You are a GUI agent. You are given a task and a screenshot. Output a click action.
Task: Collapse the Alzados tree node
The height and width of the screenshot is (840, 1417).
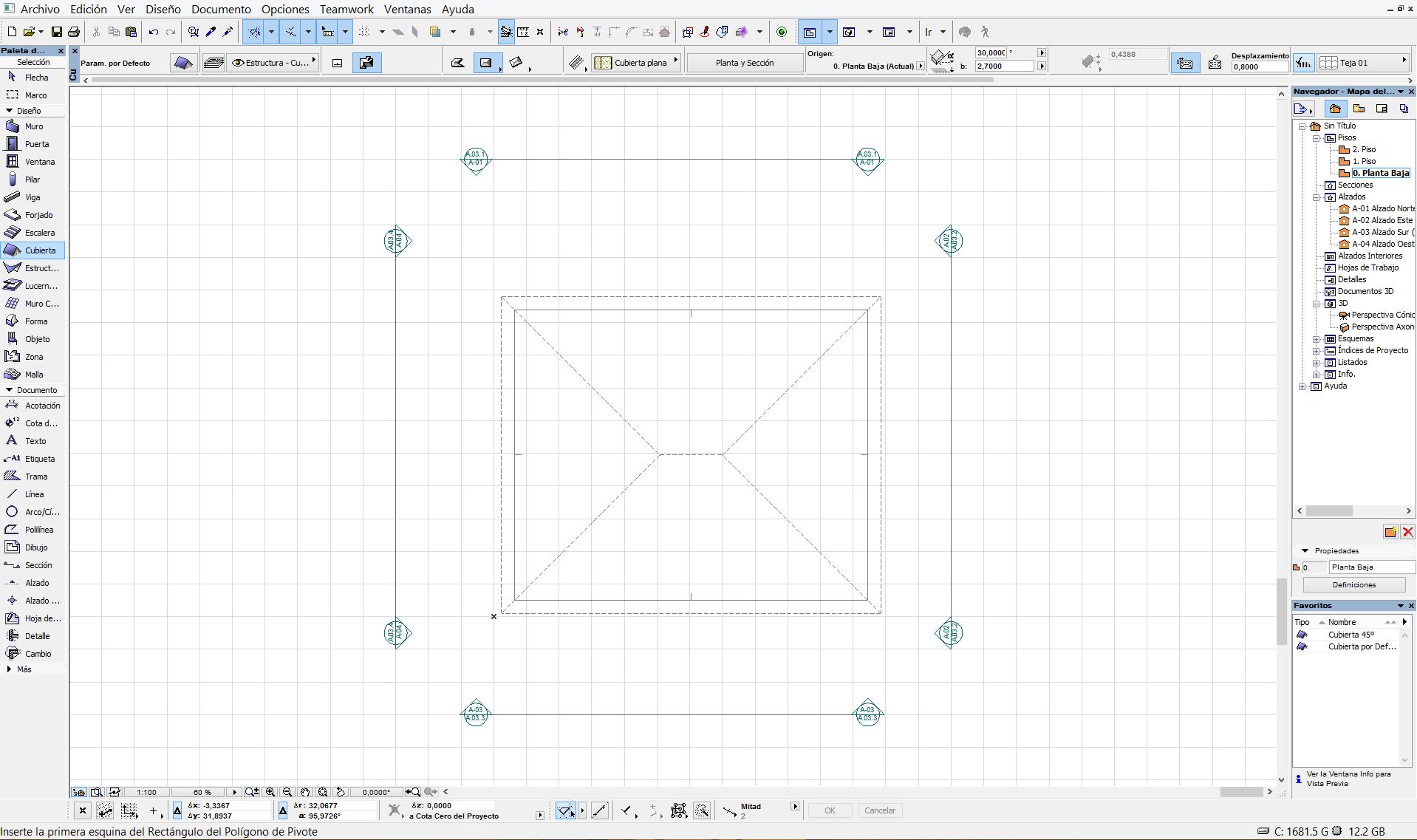click(x=1317, y=197)
